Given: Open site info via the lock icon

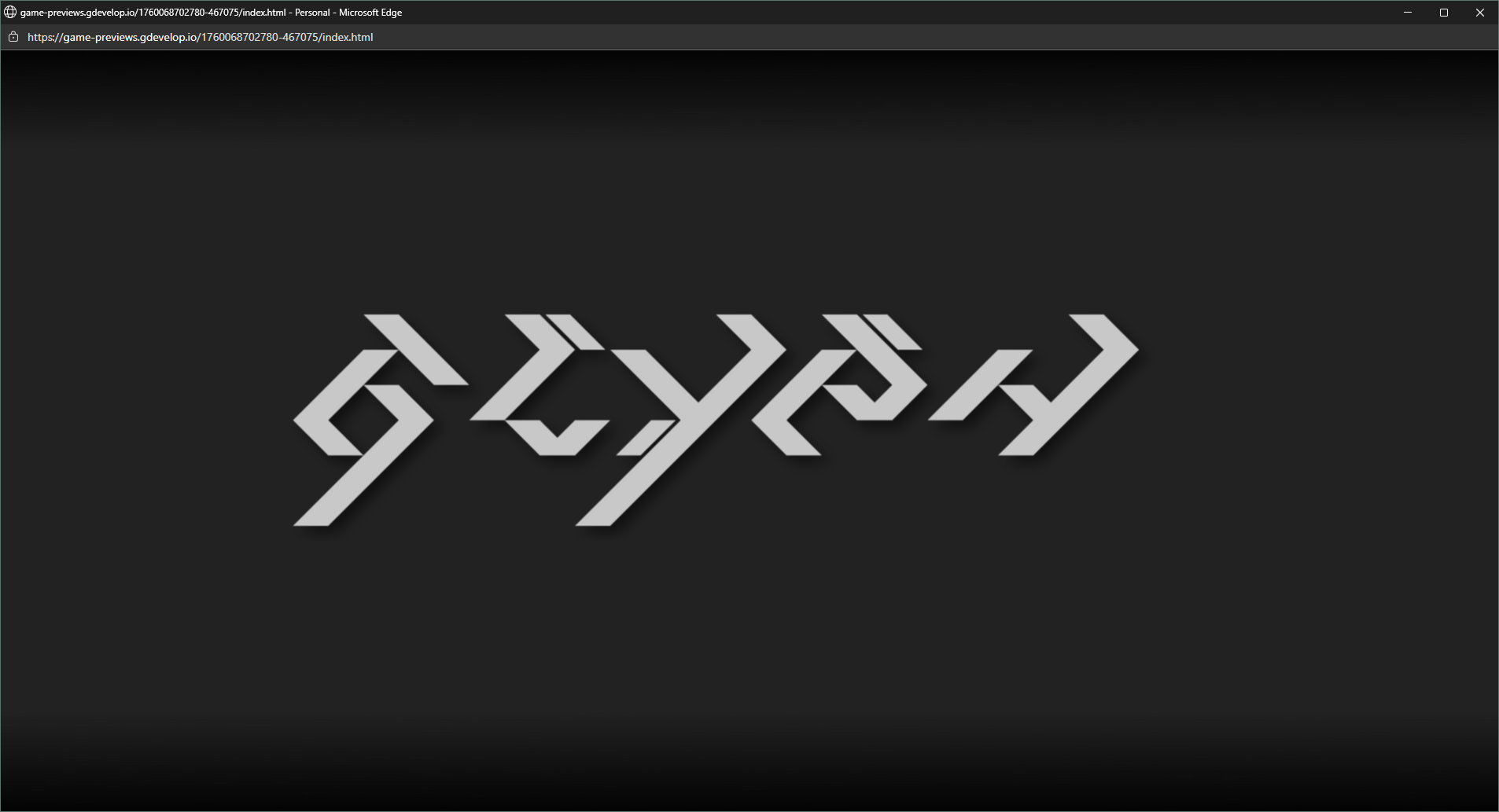Looking at the screenshot, I should pos(13,37).
